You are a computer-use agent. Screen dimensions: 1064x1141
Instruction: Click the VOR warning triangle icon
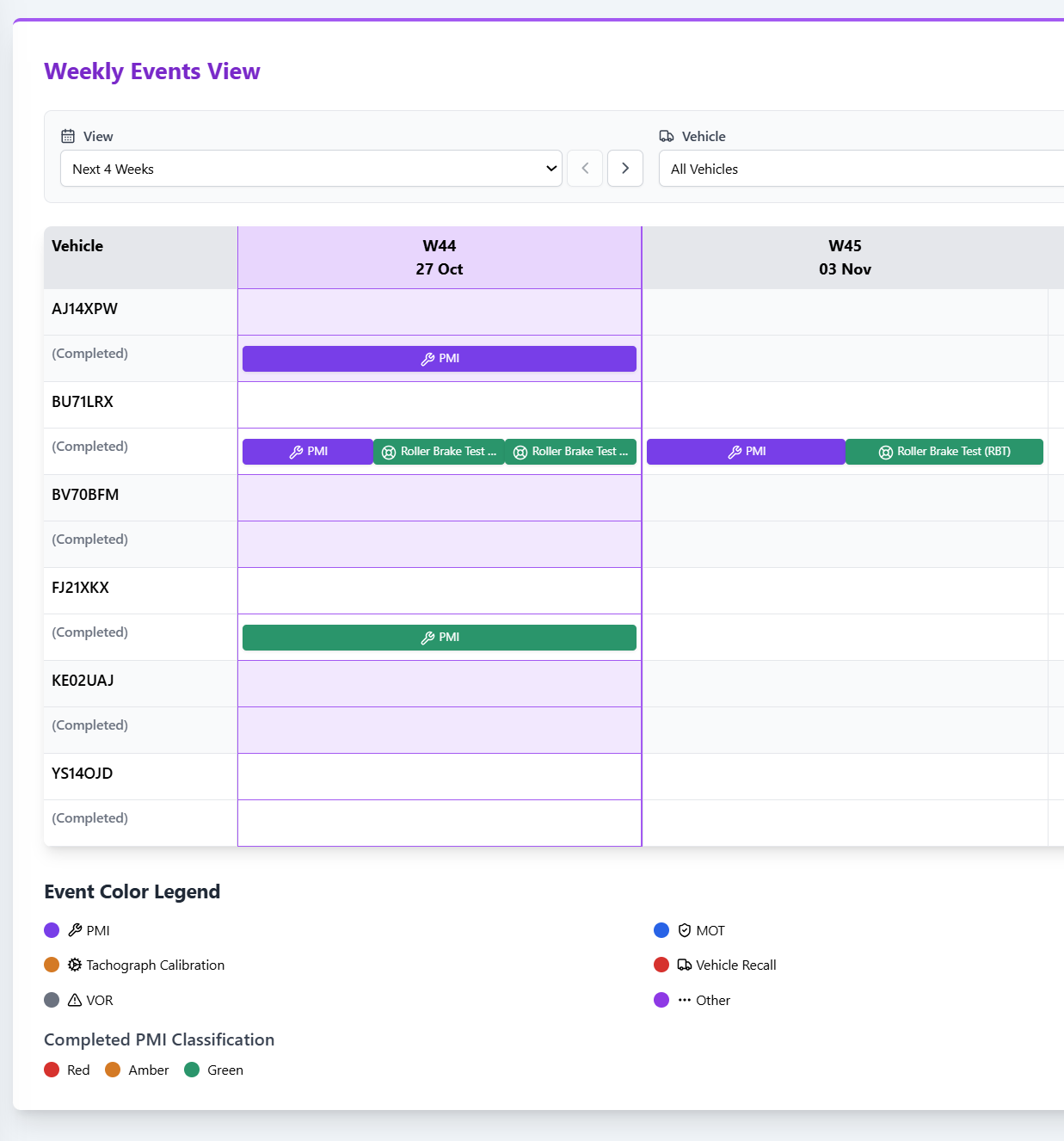(x=75, y=1000)
